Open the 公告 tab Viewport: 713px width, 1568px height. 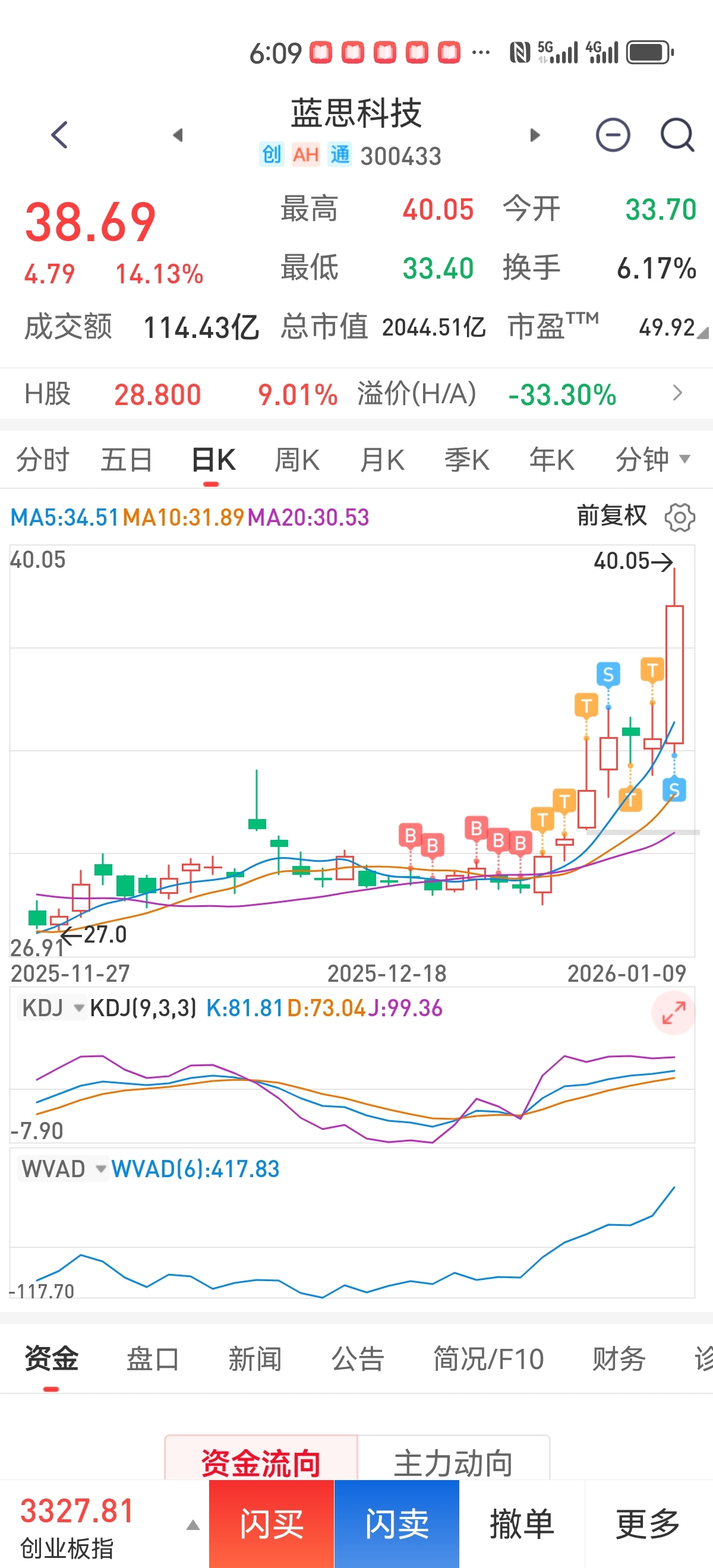tap(358, 1358)
